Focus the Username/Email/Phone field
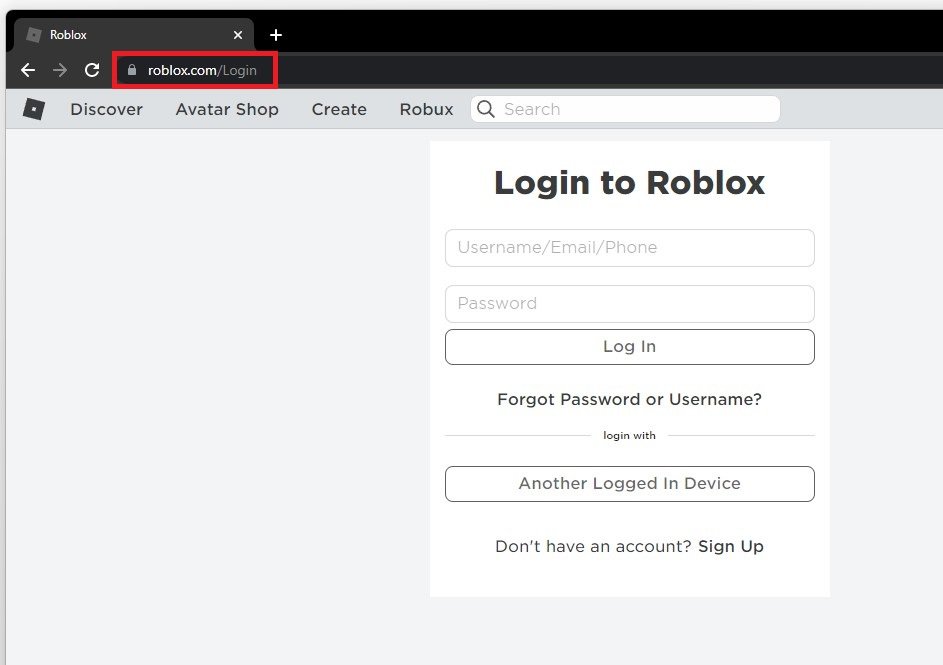943x665 pixels. 630,248
